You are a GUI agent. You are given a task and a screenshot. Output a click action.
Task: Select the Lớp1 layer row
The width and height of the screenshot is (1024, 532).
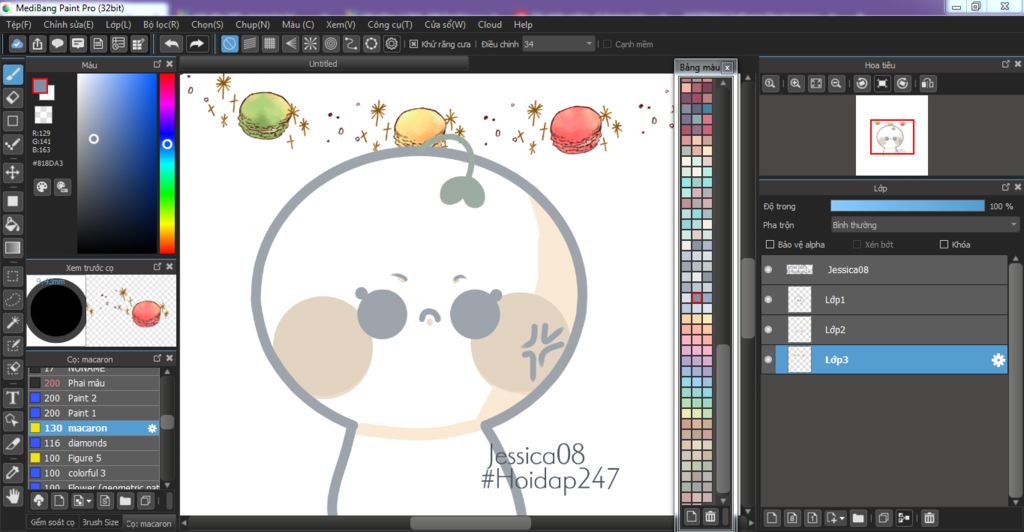click(x=884, y=300)
